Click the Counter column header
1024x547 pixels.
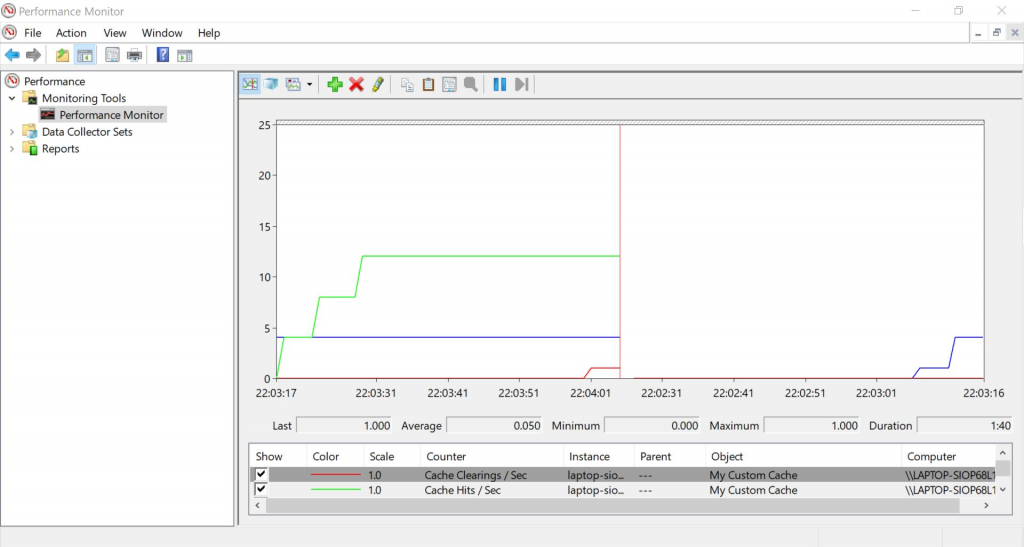pos(446,456)
